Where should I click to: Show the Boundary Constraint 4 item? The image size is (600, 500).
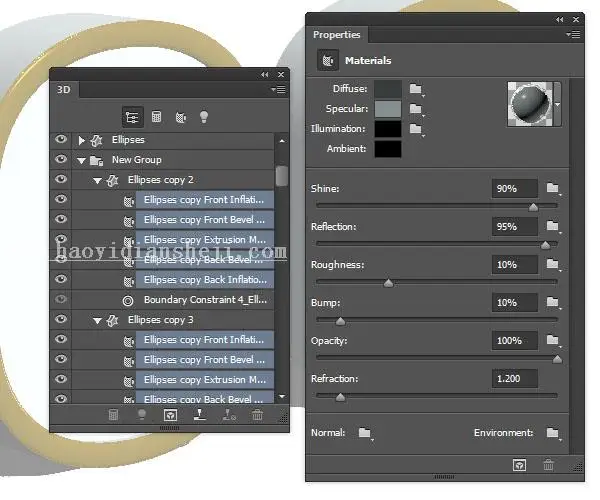point(61,299)
